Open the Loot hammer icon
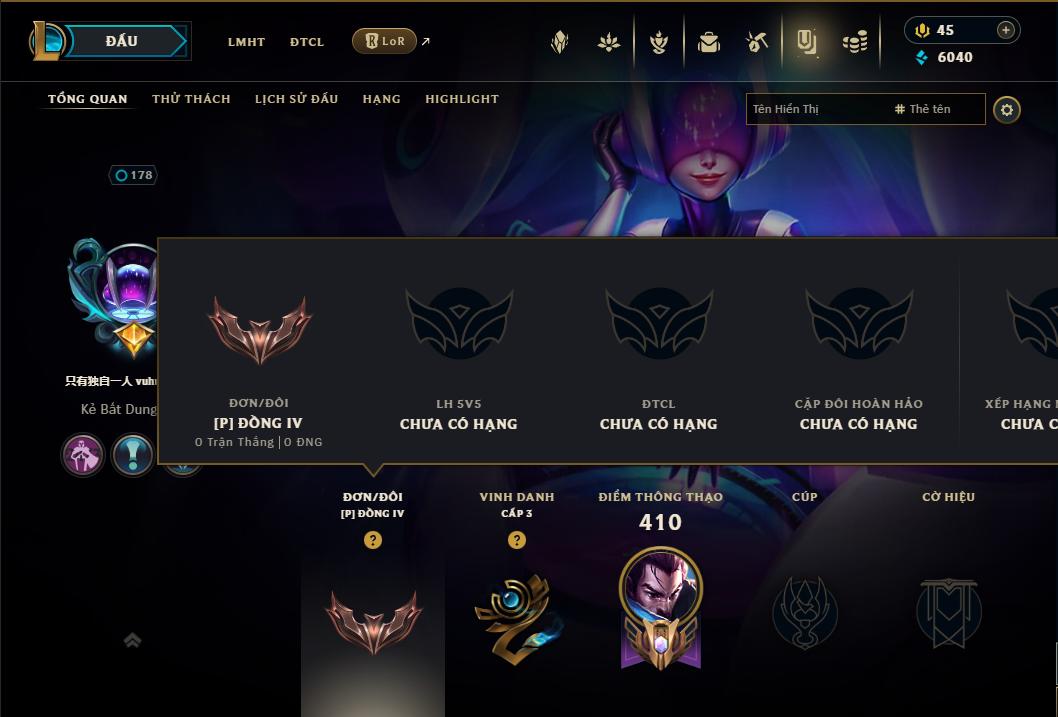Screen dimensions: 1058x717 click(x=757, y=42)
